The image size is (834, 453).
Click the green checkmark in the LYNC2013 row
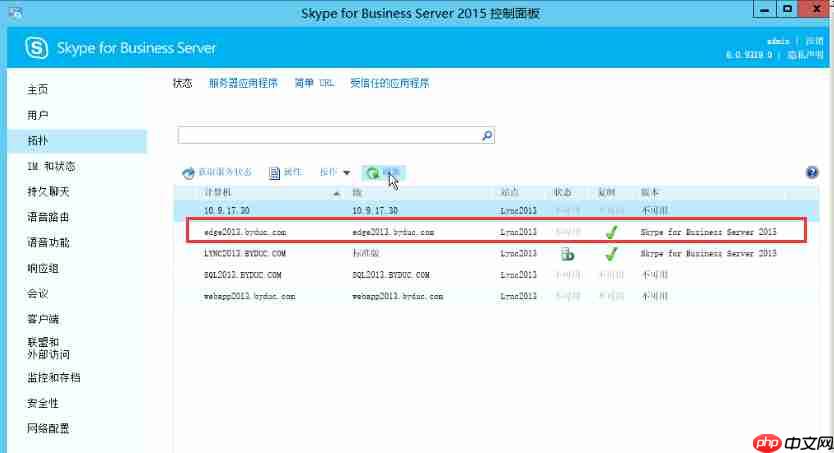[x=611, y=254]
